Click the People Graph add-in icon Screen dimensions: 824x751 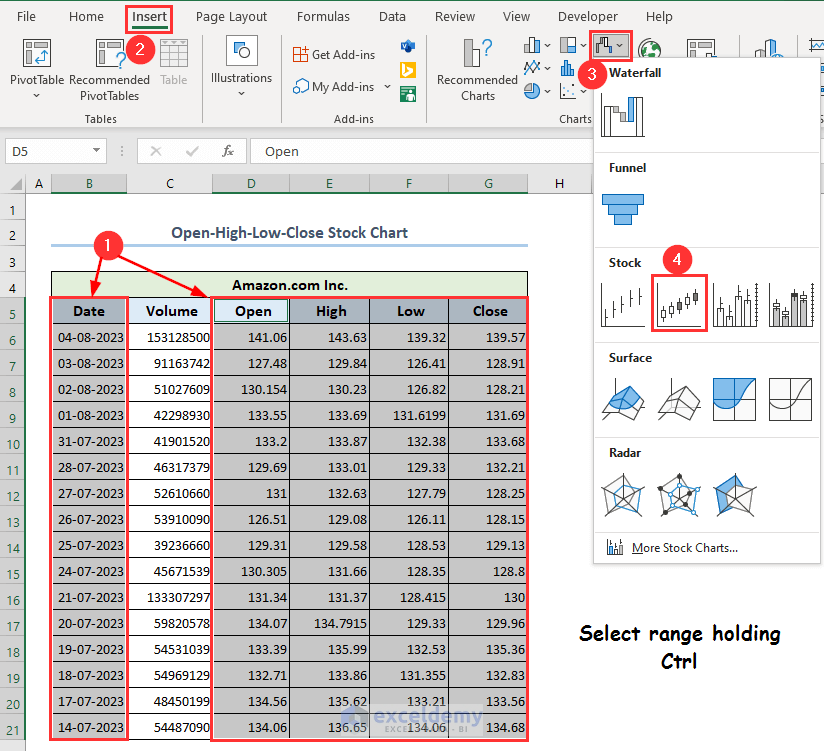coord(408,94)
